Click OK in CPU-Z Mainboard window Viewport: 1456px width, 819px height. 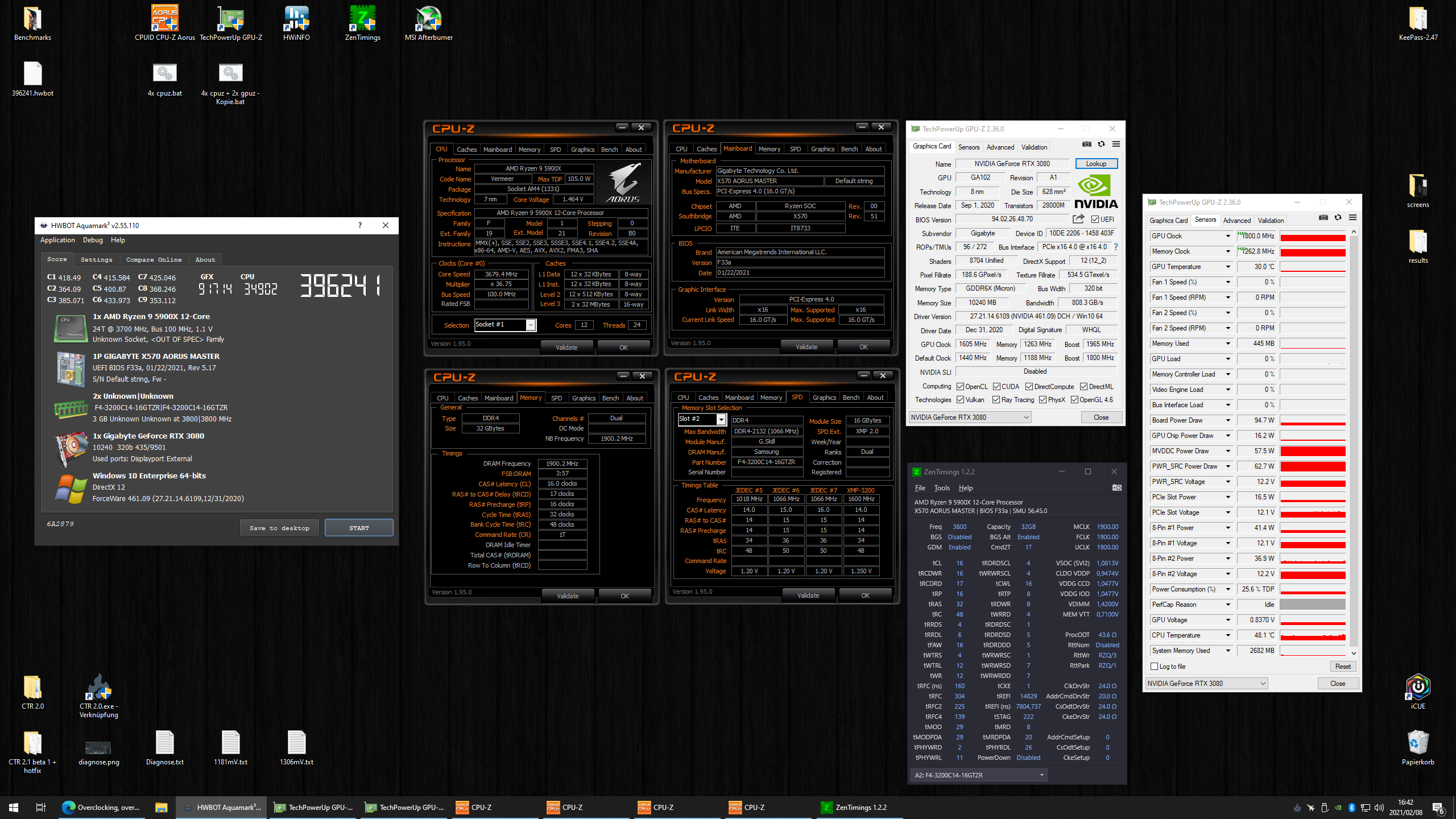[863, 346]
